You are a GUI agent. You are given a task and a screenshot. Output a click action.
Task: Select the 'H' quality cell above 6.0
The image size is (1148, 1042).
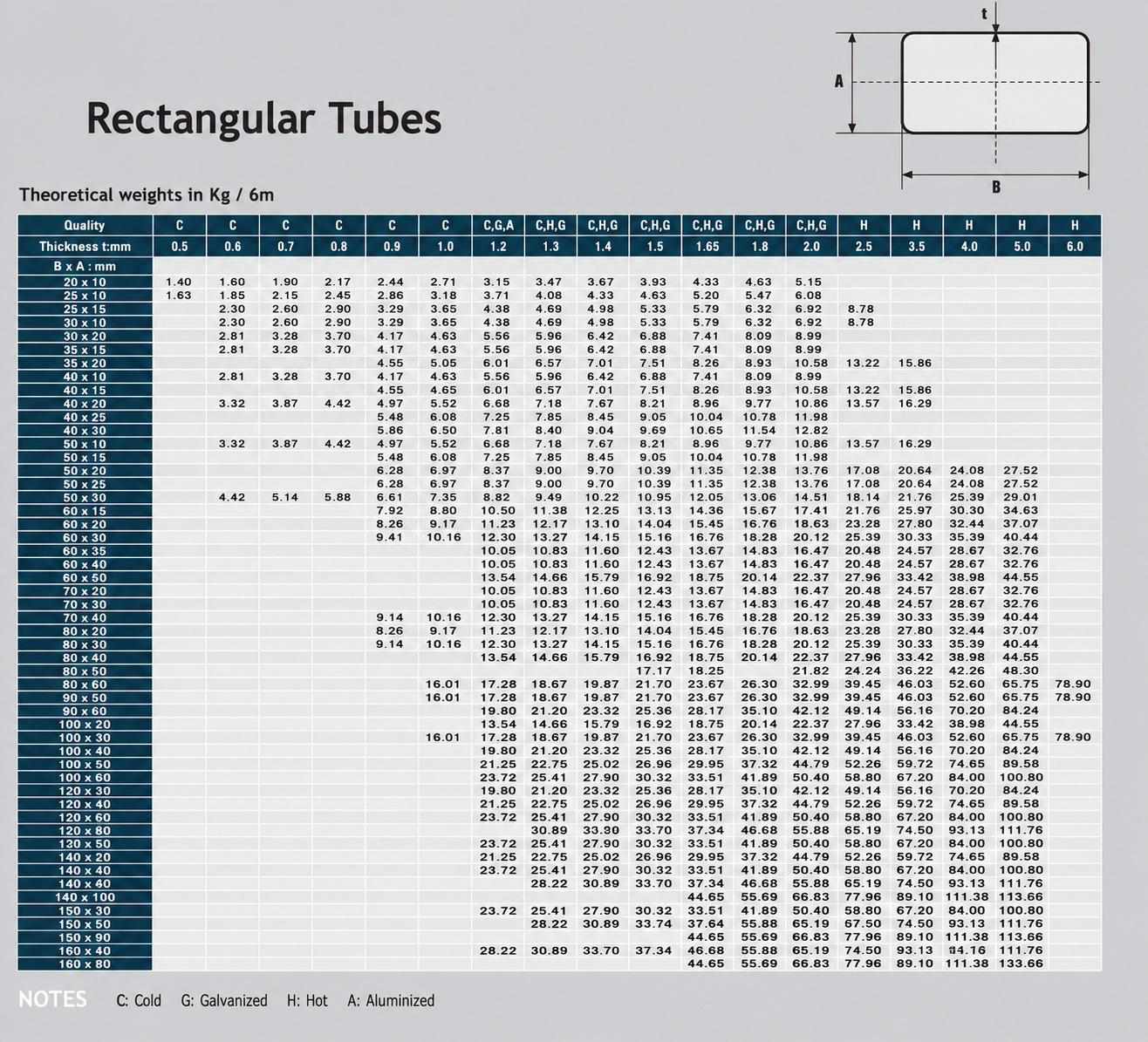tap(1075, 225)
